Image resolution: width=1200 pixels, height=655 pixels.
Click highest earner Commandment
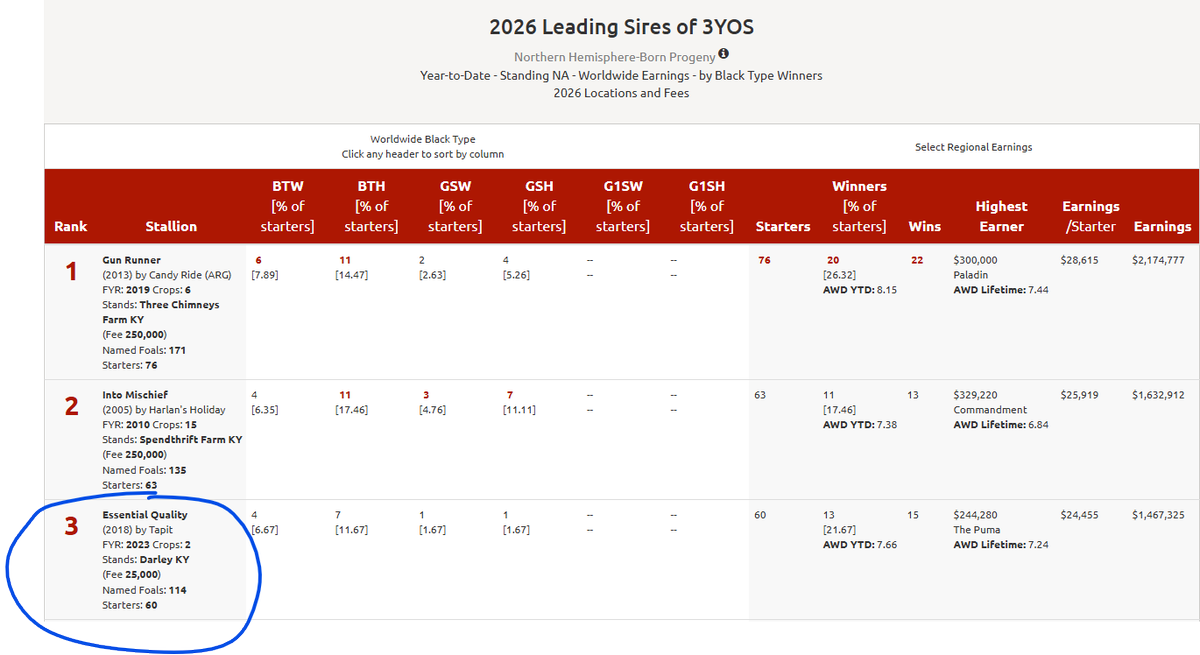[990, 410]
